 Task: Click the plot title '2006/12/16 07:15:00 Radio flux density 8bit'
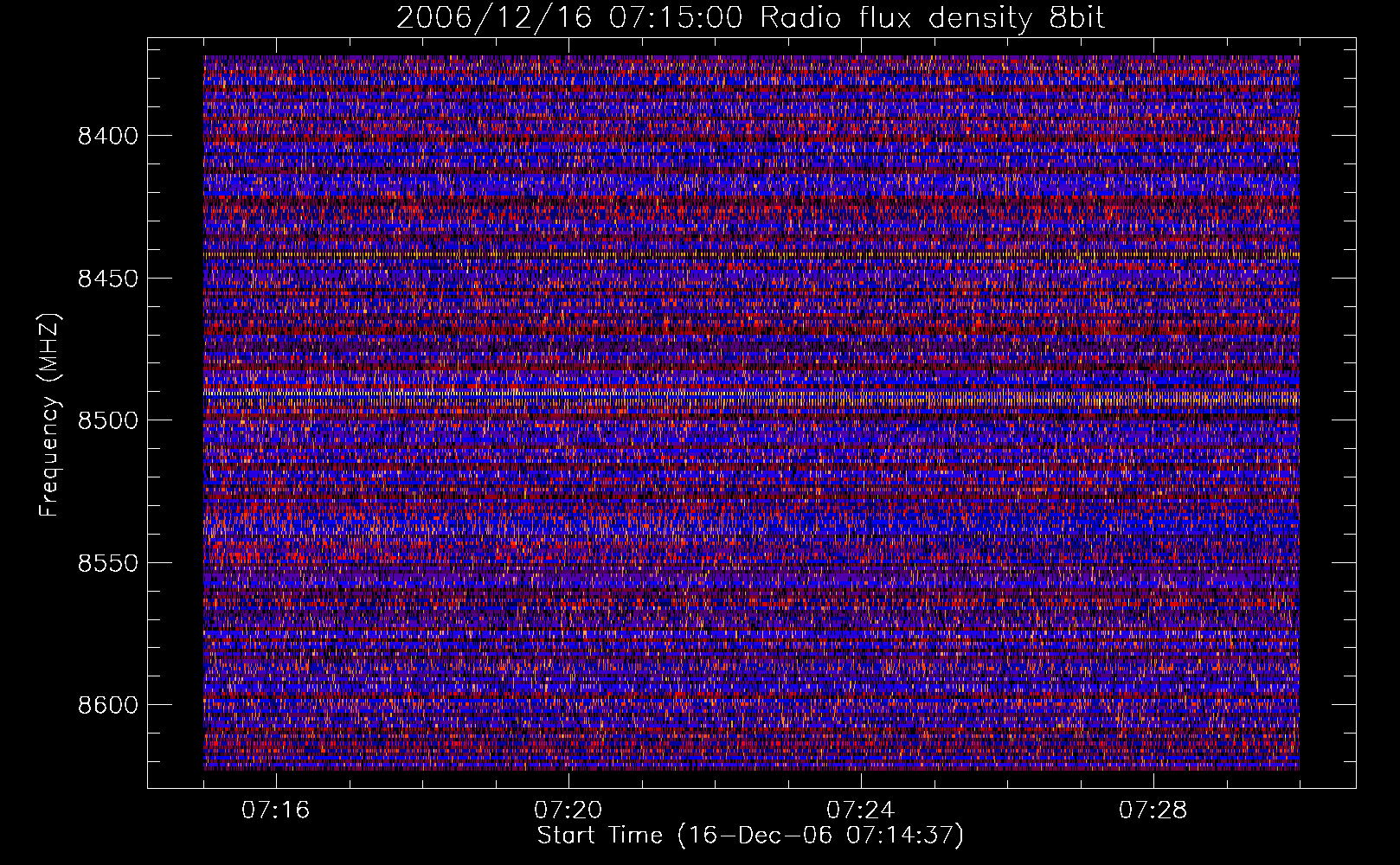tap(750, 18)
